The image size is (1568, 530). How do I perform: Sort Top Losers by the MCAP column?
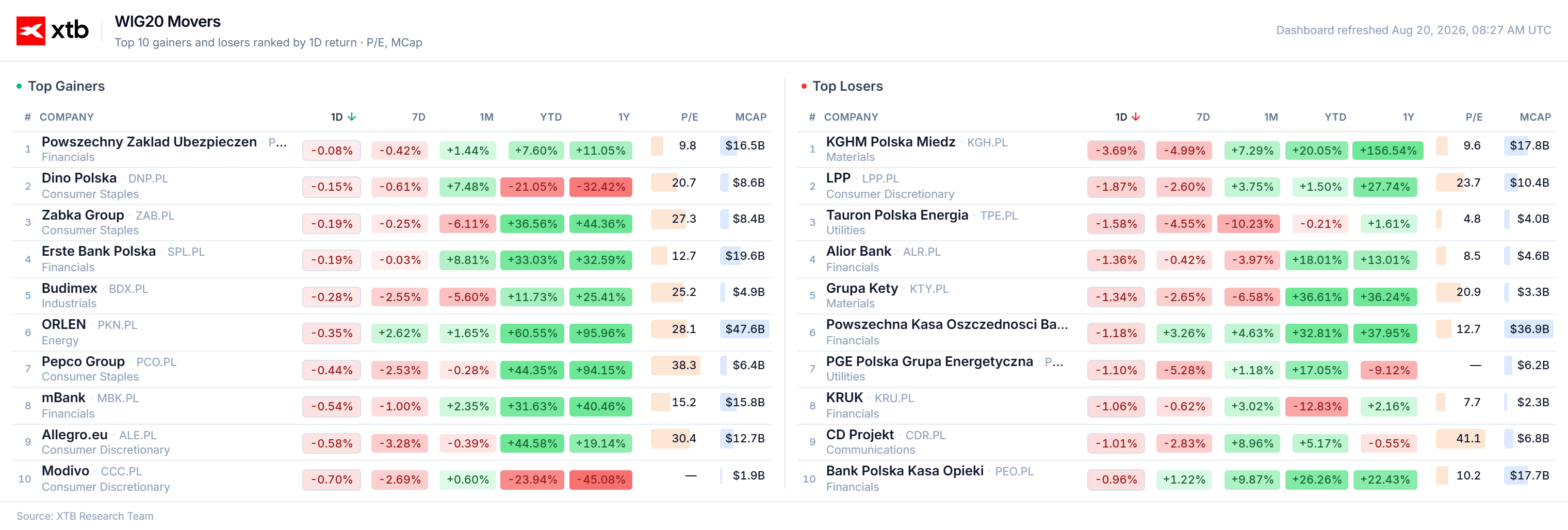point(1535,117)
